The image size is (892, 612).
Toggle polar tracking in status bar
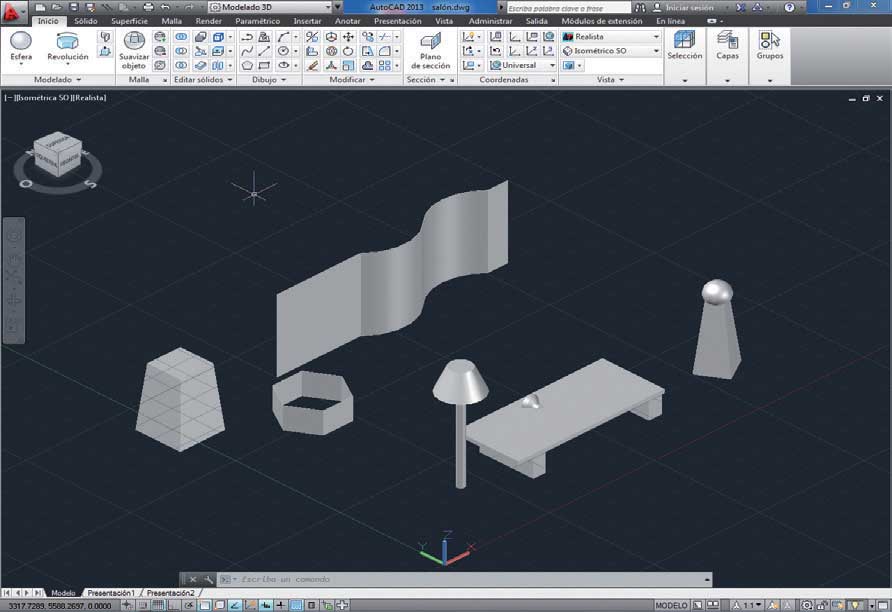click(189, 606)
